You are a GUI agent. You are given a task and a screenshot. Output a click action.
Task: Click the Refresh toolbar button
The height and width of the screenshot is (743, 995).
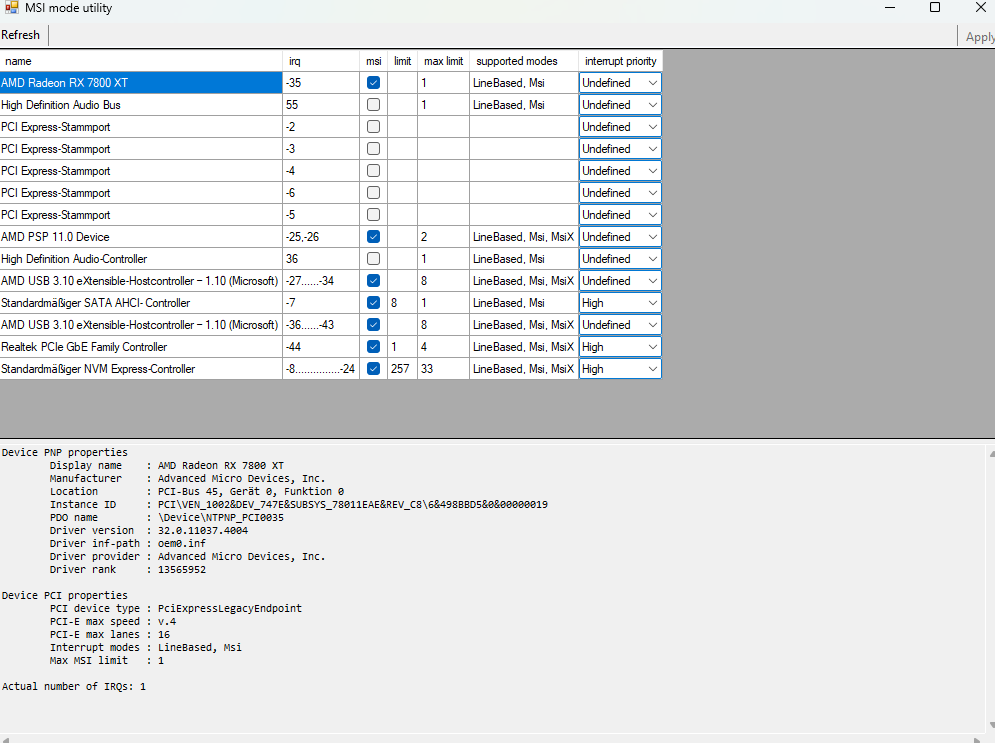point(20,35)
